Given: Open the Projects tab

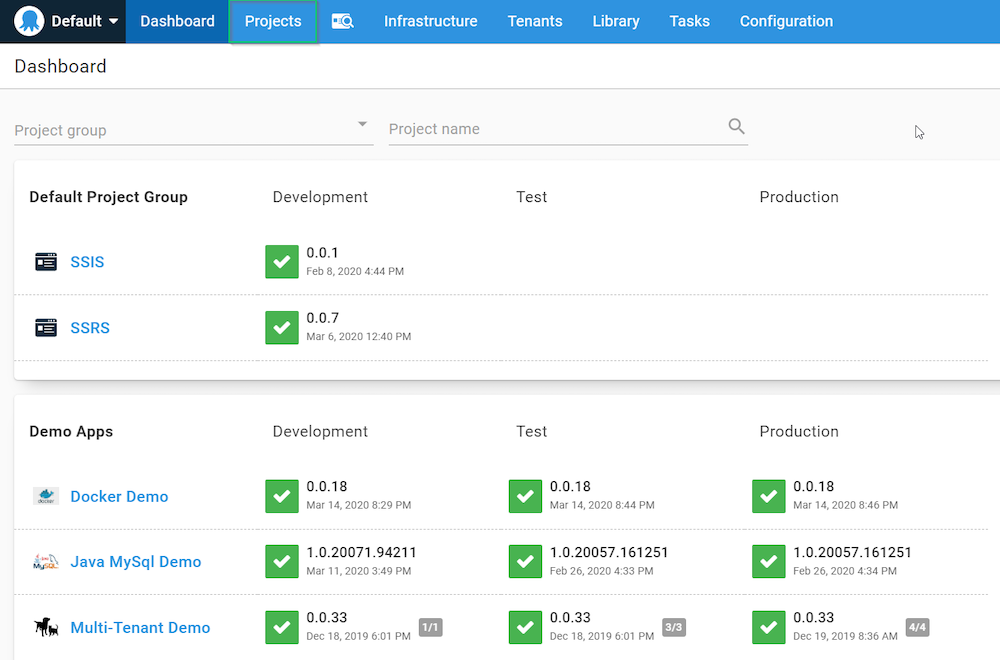Looking at the screenshot, I should [x=273, y=21].
